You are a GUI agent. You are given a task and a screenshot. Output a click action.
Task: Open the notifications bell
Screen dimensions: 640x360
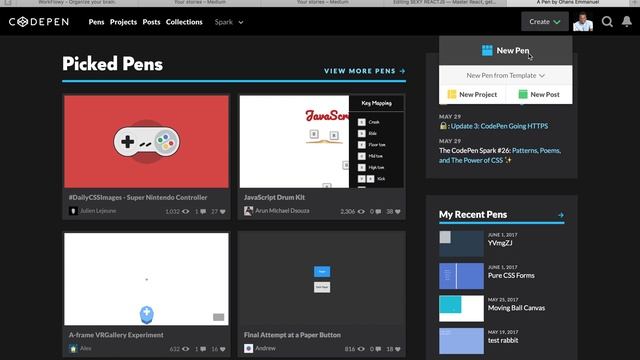point(627,21)
